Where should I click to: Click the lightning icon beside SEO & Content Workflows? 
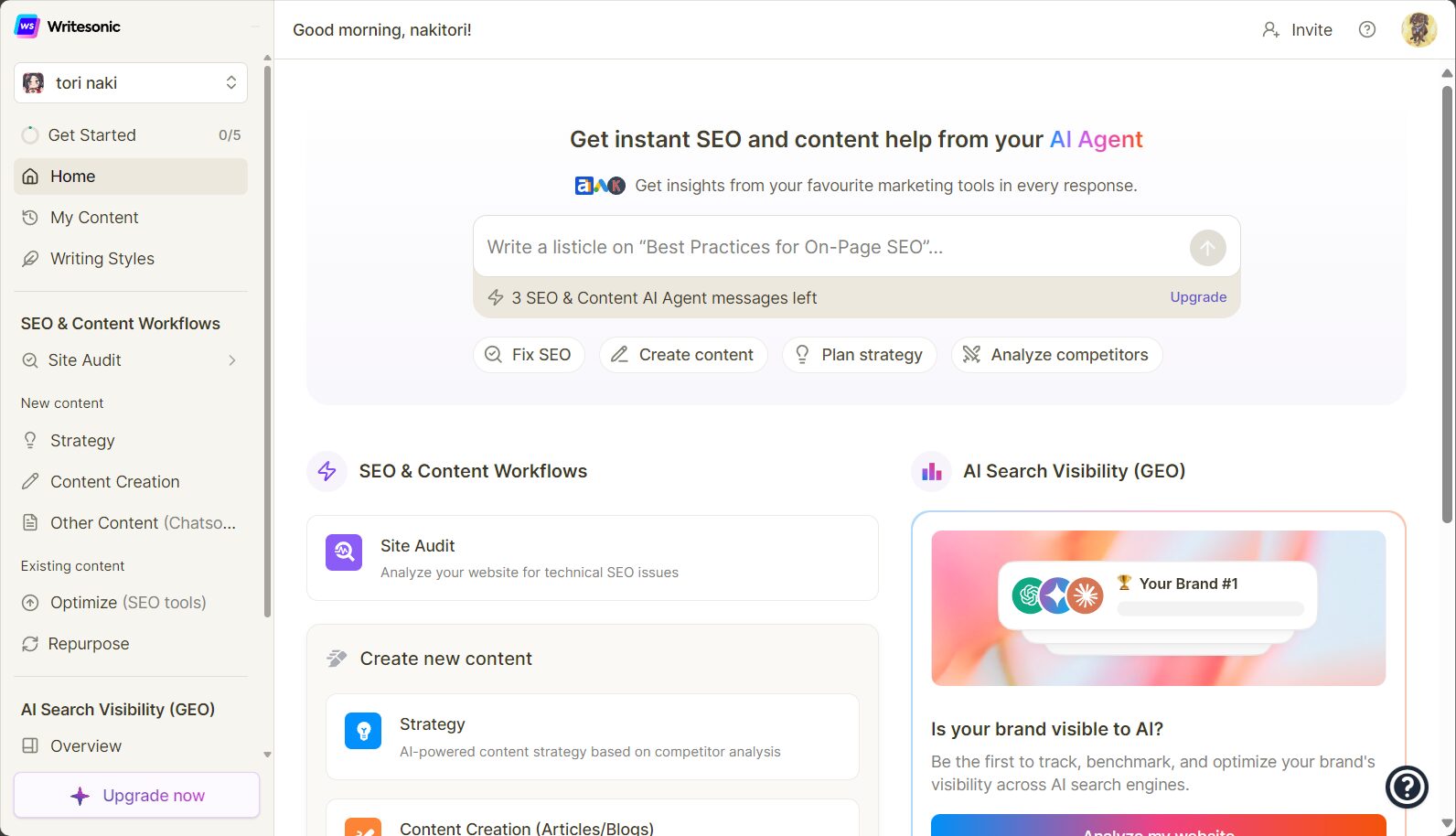[x=327, y=472]
